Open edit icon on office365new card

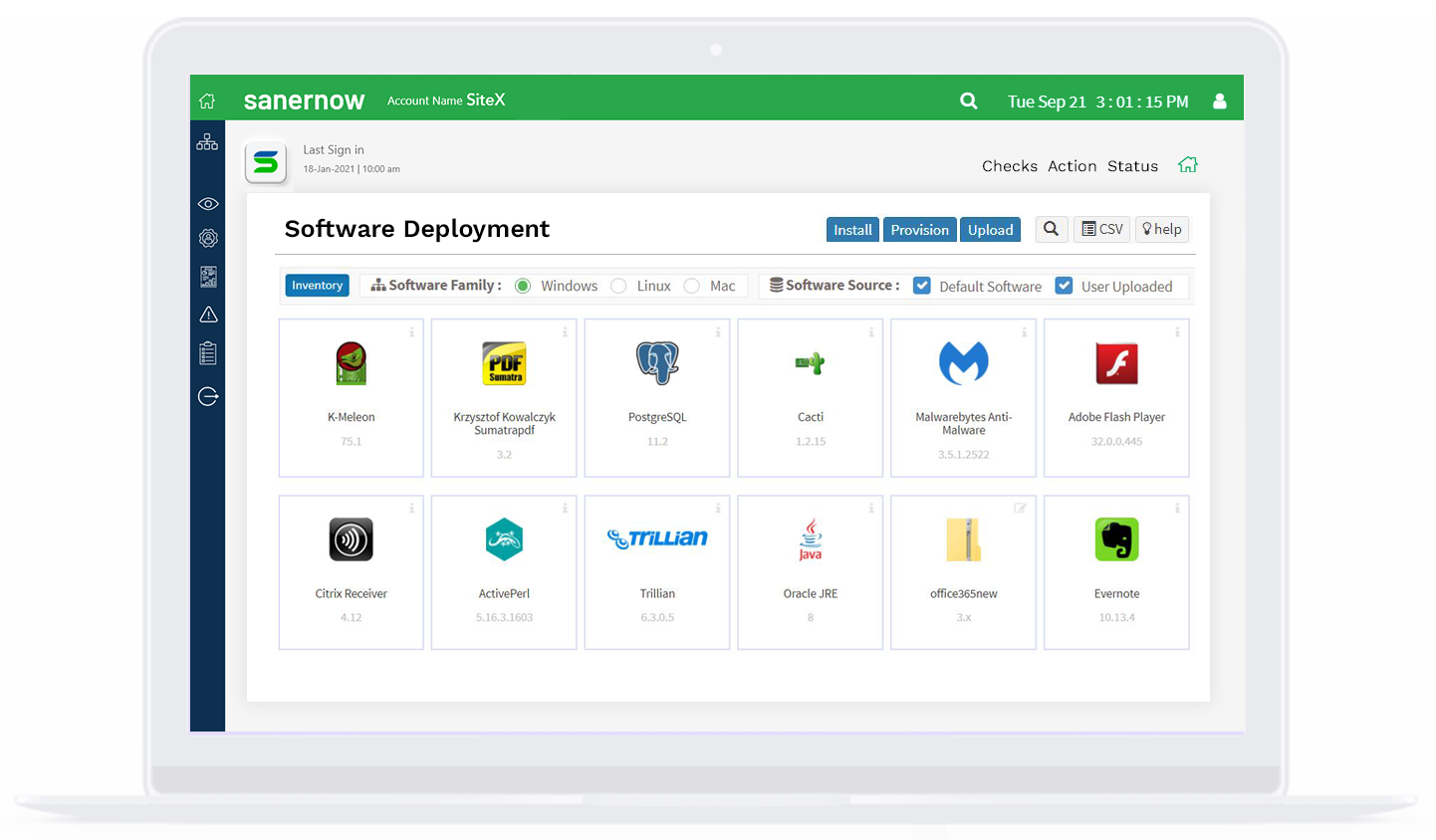1021,509
